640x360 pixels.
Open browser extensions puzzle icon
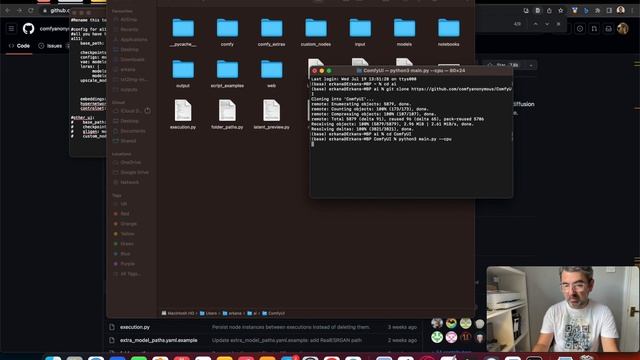coord(598,11)
